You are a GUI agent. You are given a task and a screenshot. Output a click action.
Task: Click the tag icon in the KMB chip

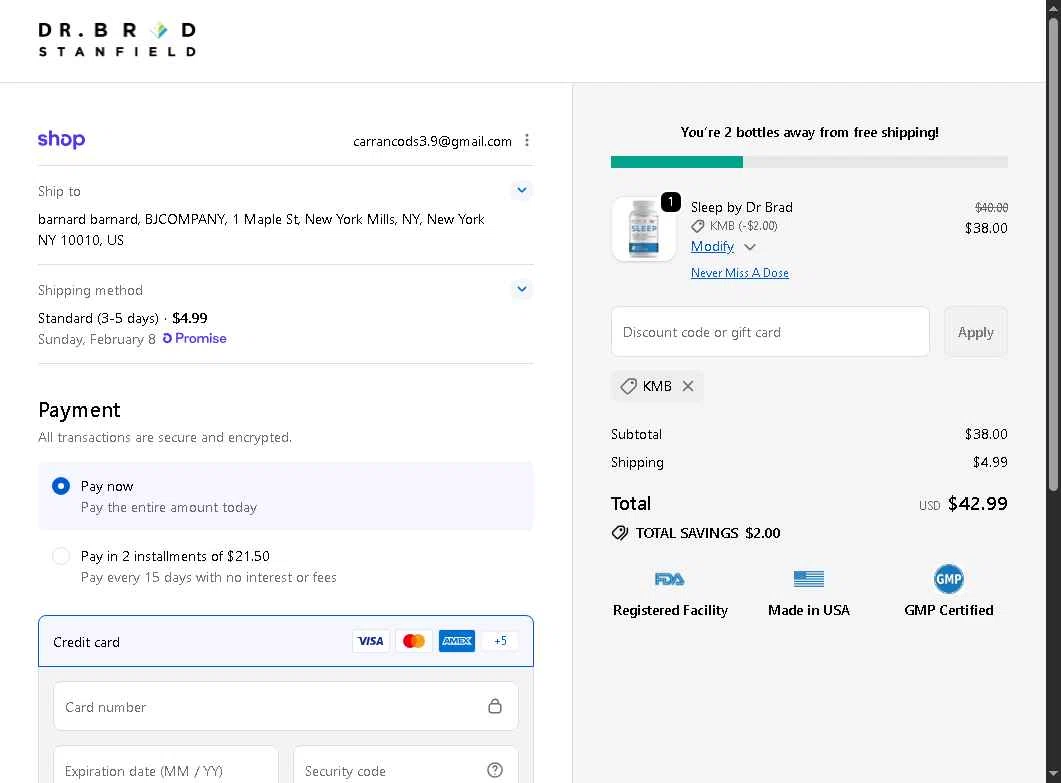629,386
